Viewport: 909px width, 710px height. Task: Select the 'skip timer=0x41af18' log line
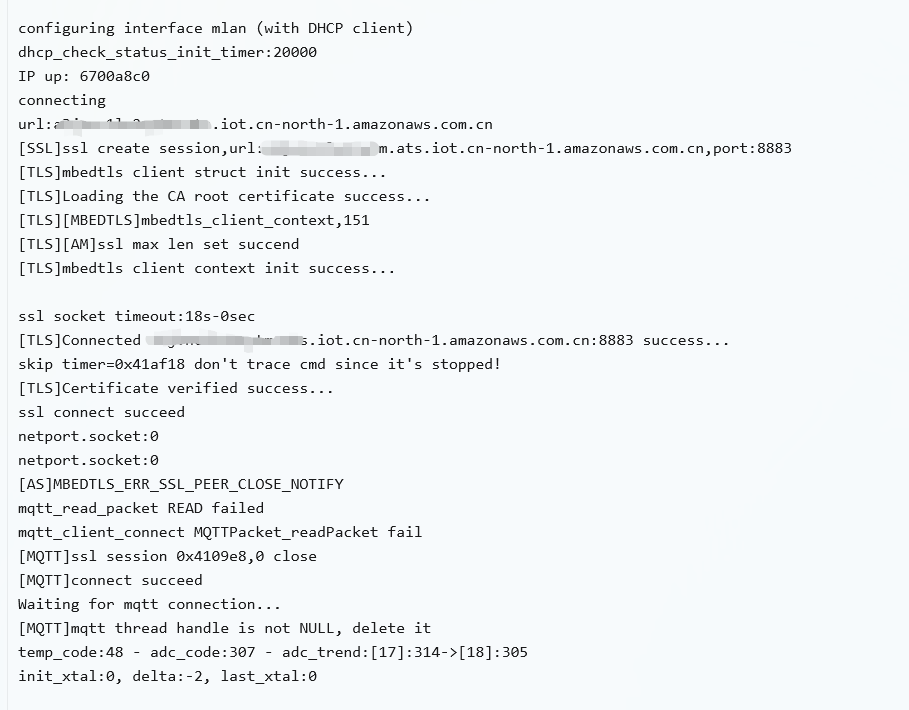coord(260,364)
